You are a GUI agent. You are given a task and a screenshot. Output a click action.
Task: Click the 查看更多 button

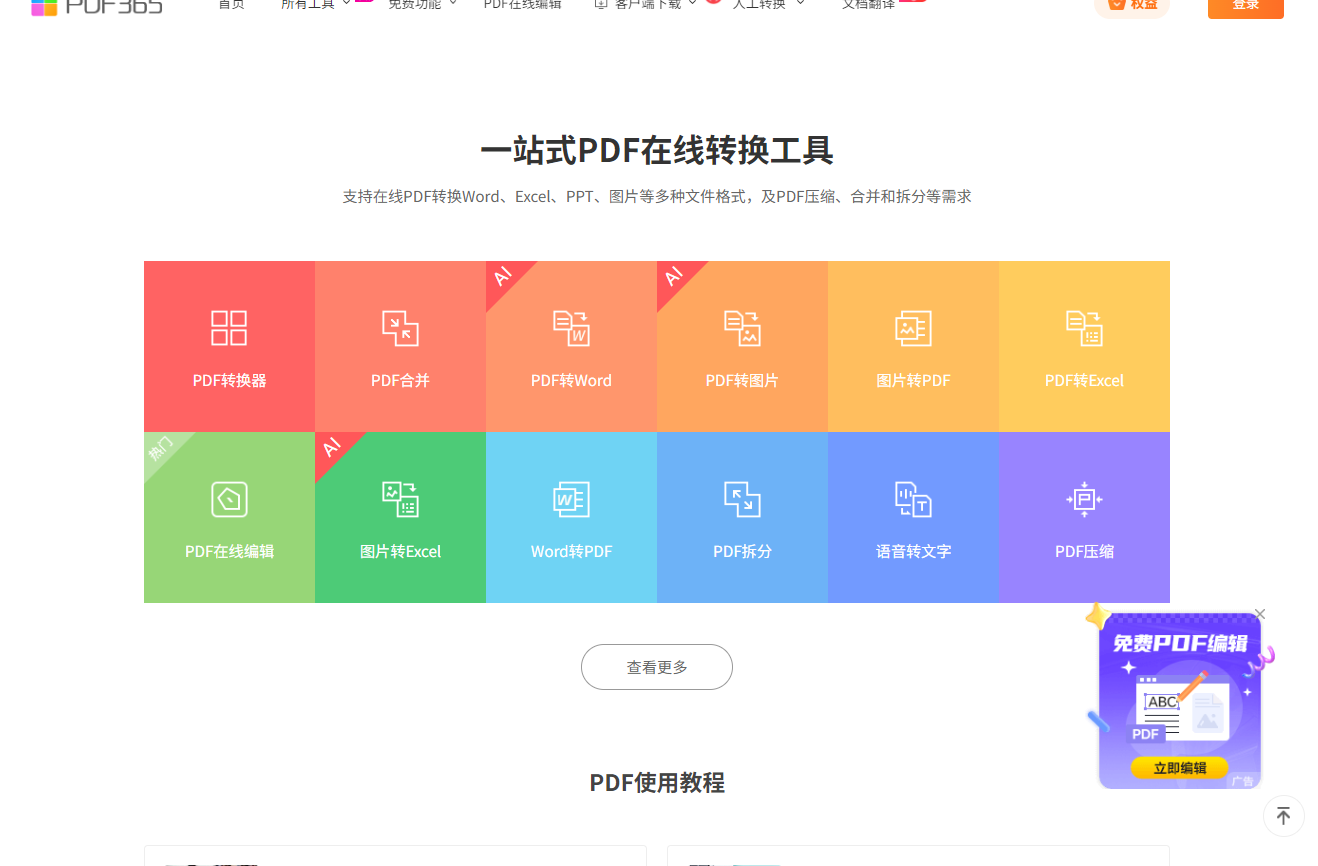[656, 667]
